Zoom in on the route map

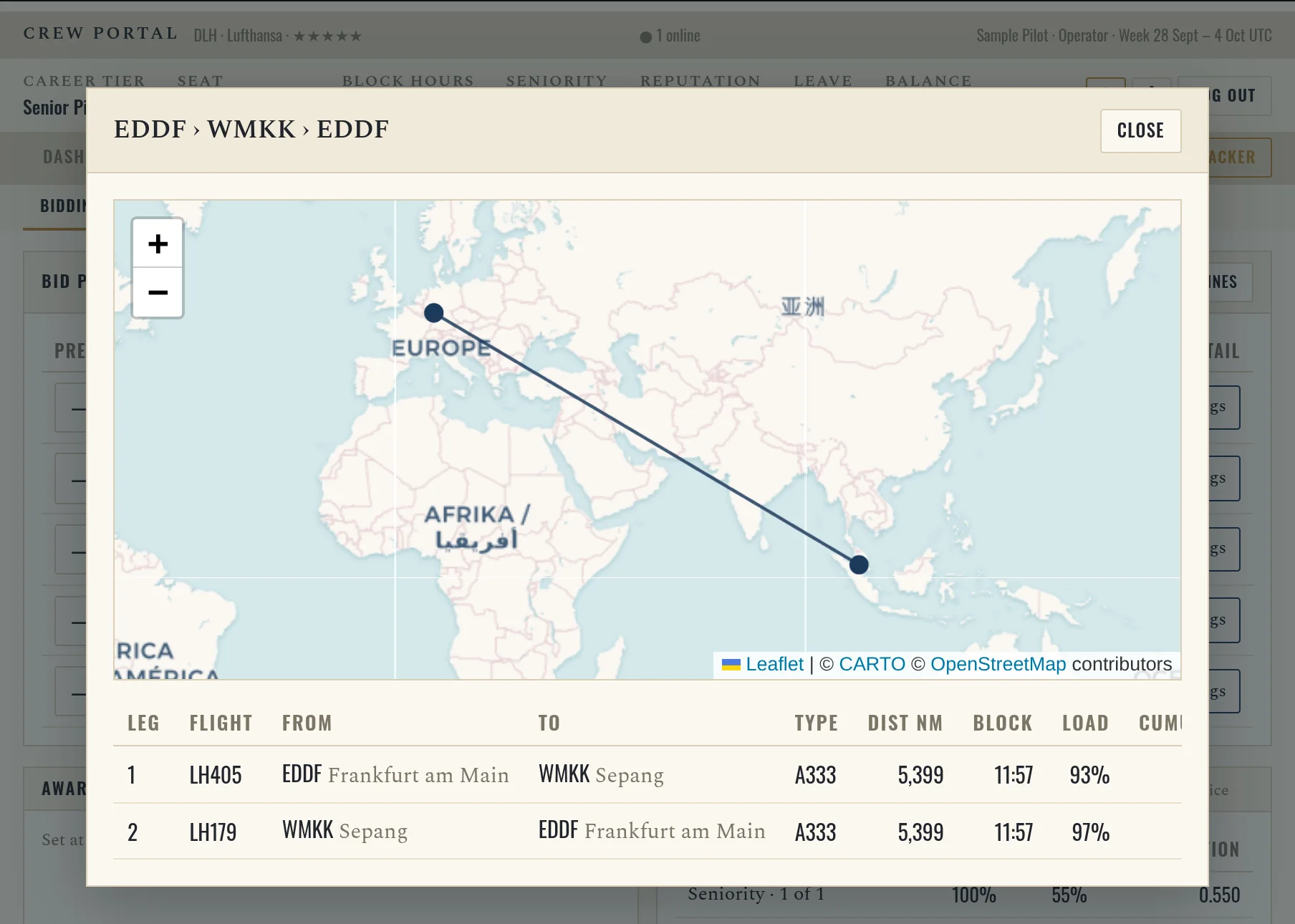pos(158,244)
